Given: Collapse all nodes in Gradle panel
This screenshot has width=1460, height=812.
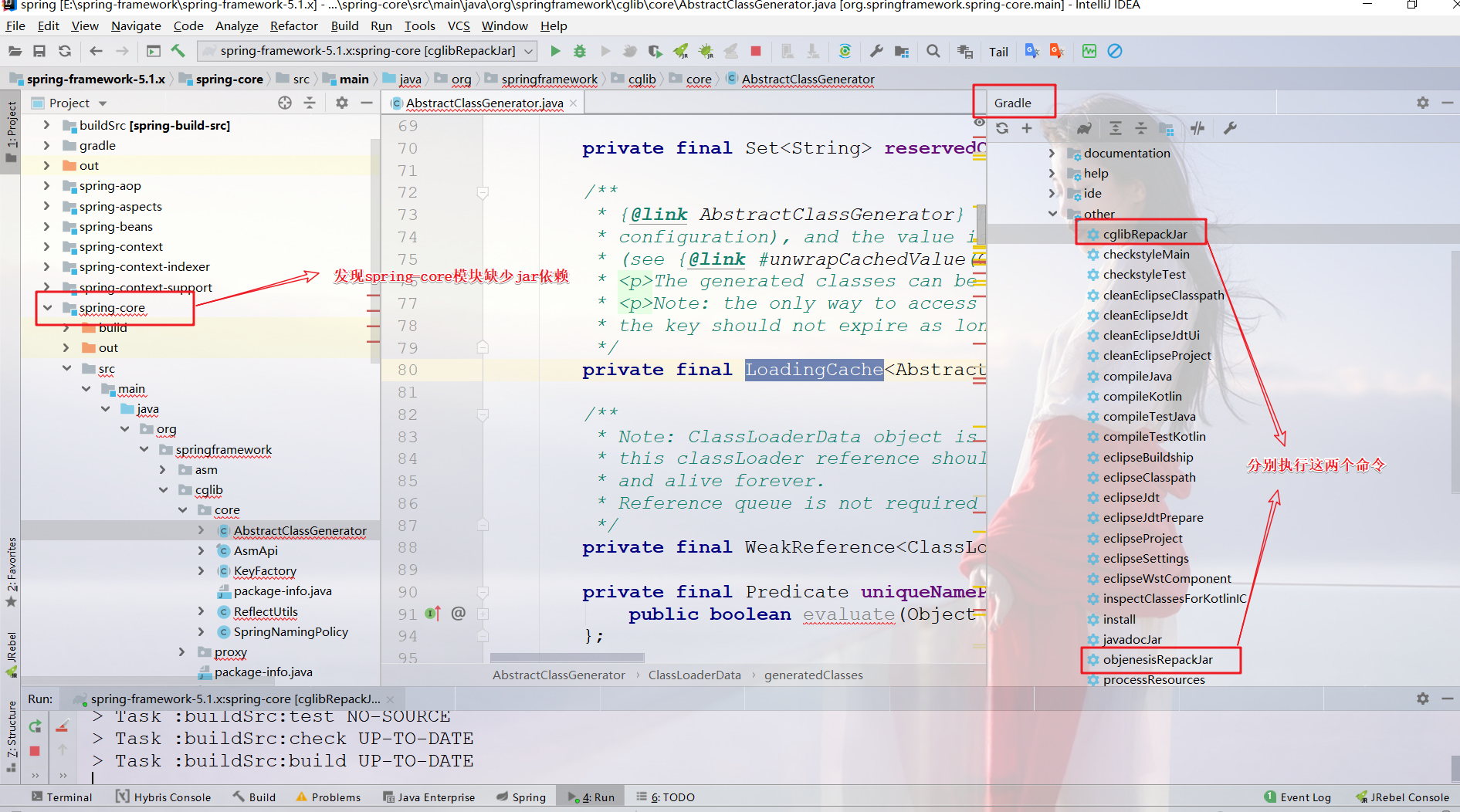Looking at the screenshot, I should point(1141,128).
